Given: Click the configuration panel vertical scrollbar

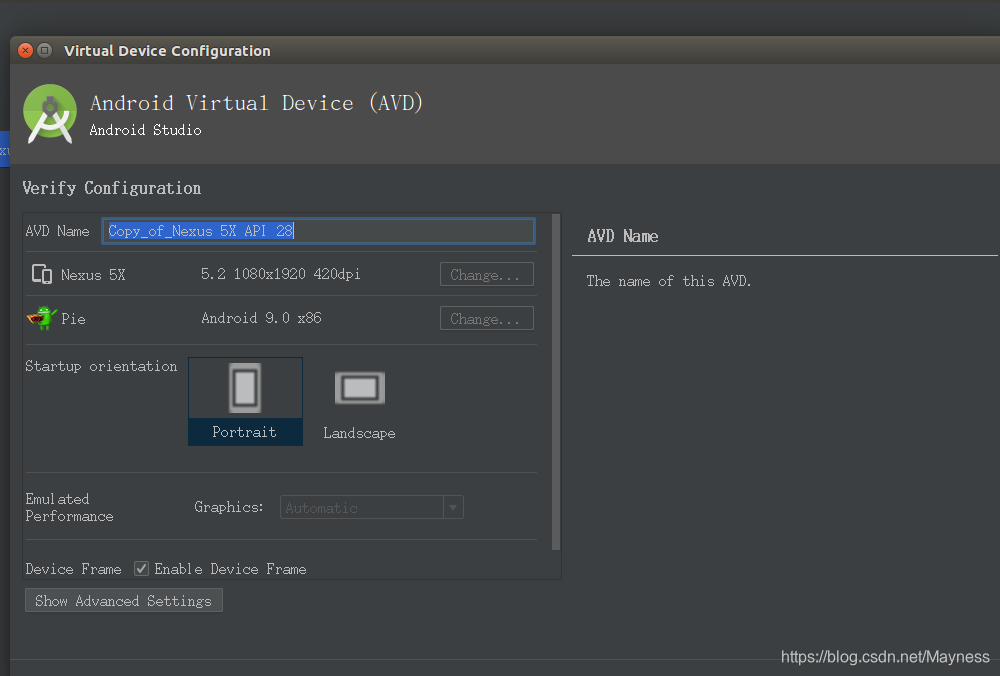Looking at the screenshot, I should [555, 383].
